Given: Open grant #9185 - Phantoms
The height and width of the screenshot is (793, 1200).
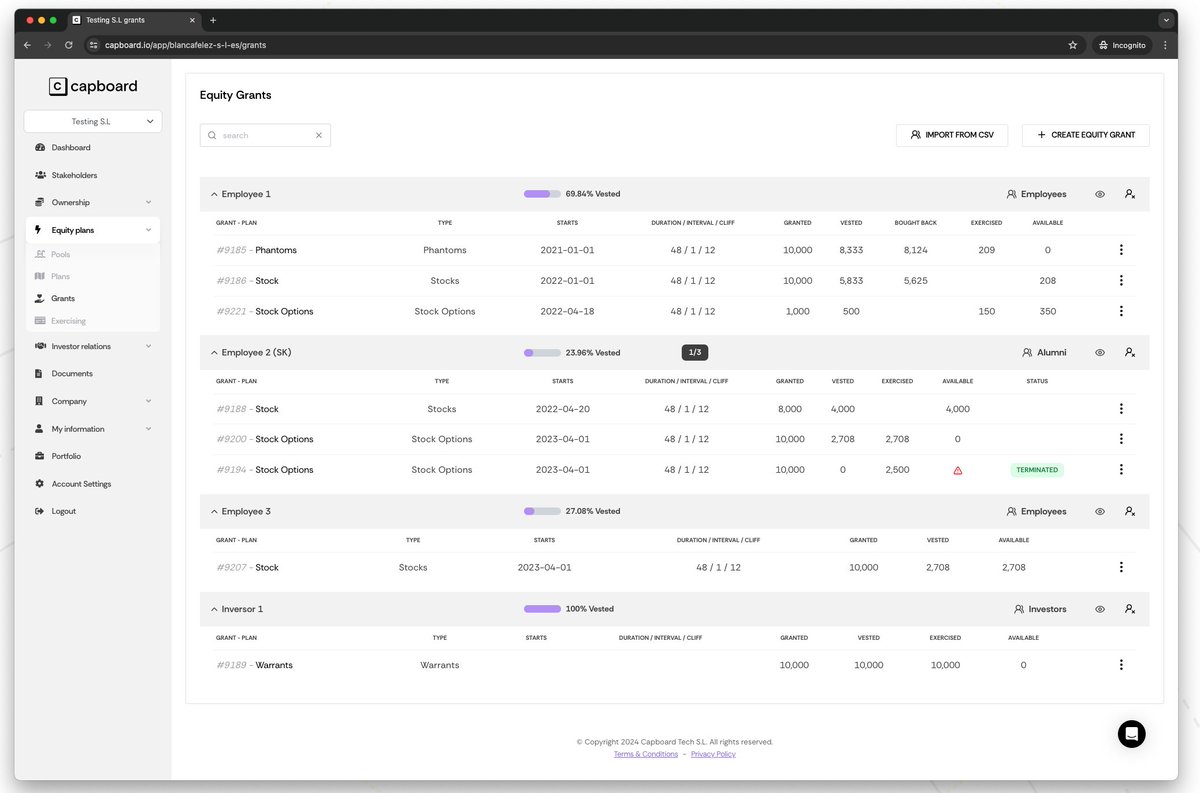Looking at the screenshot, I should point(257,250).
